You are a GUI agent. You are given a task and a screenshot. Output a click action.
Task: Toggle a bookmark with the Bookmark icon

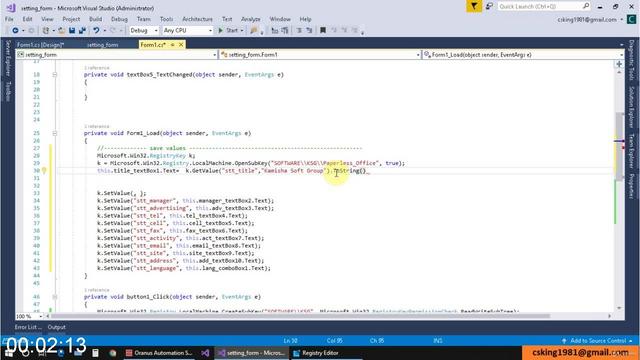point(323,31)
